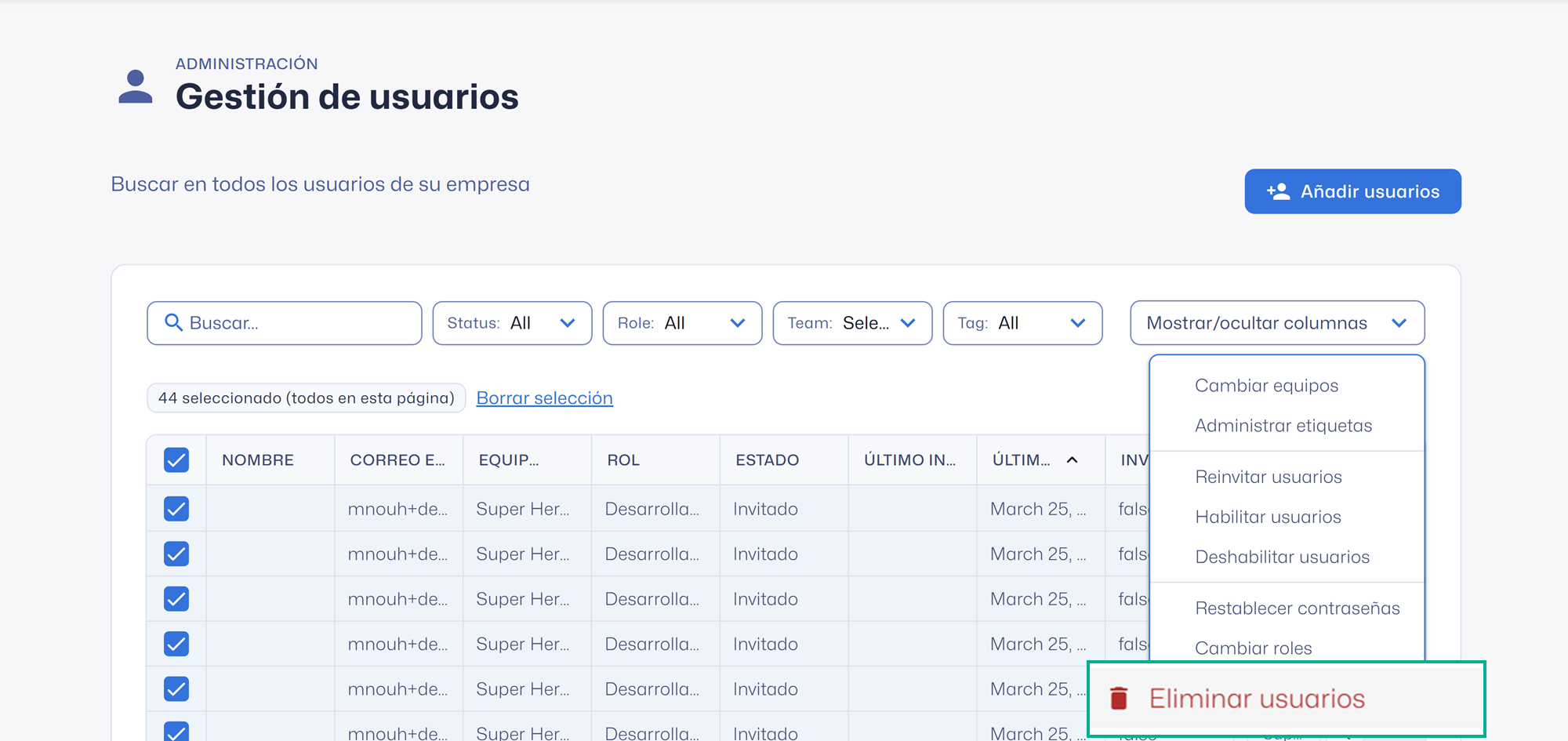Click the user profile icon beside Gestión de usuarios
The height and width of the screenshot is (741, 1568).
(136, 86)
